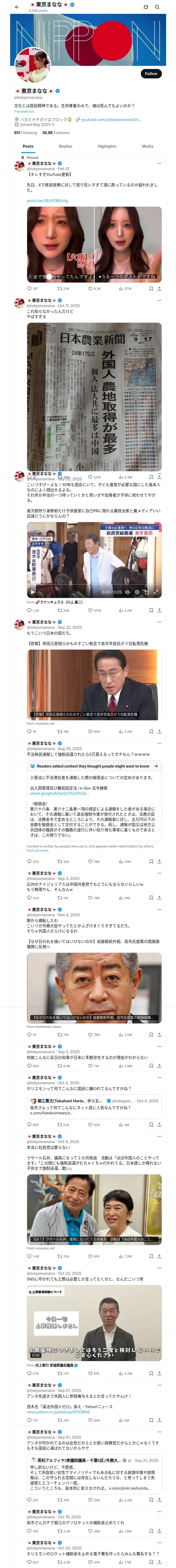
Task: Click the Grok icon beside search
Action: (146, 7)
